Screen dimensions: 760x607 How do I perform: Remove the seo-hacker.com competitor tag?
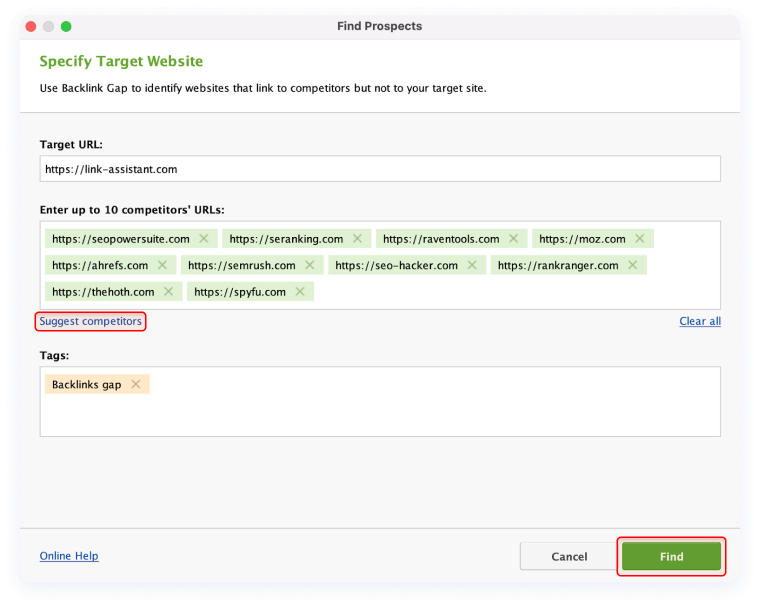[472, 265]
